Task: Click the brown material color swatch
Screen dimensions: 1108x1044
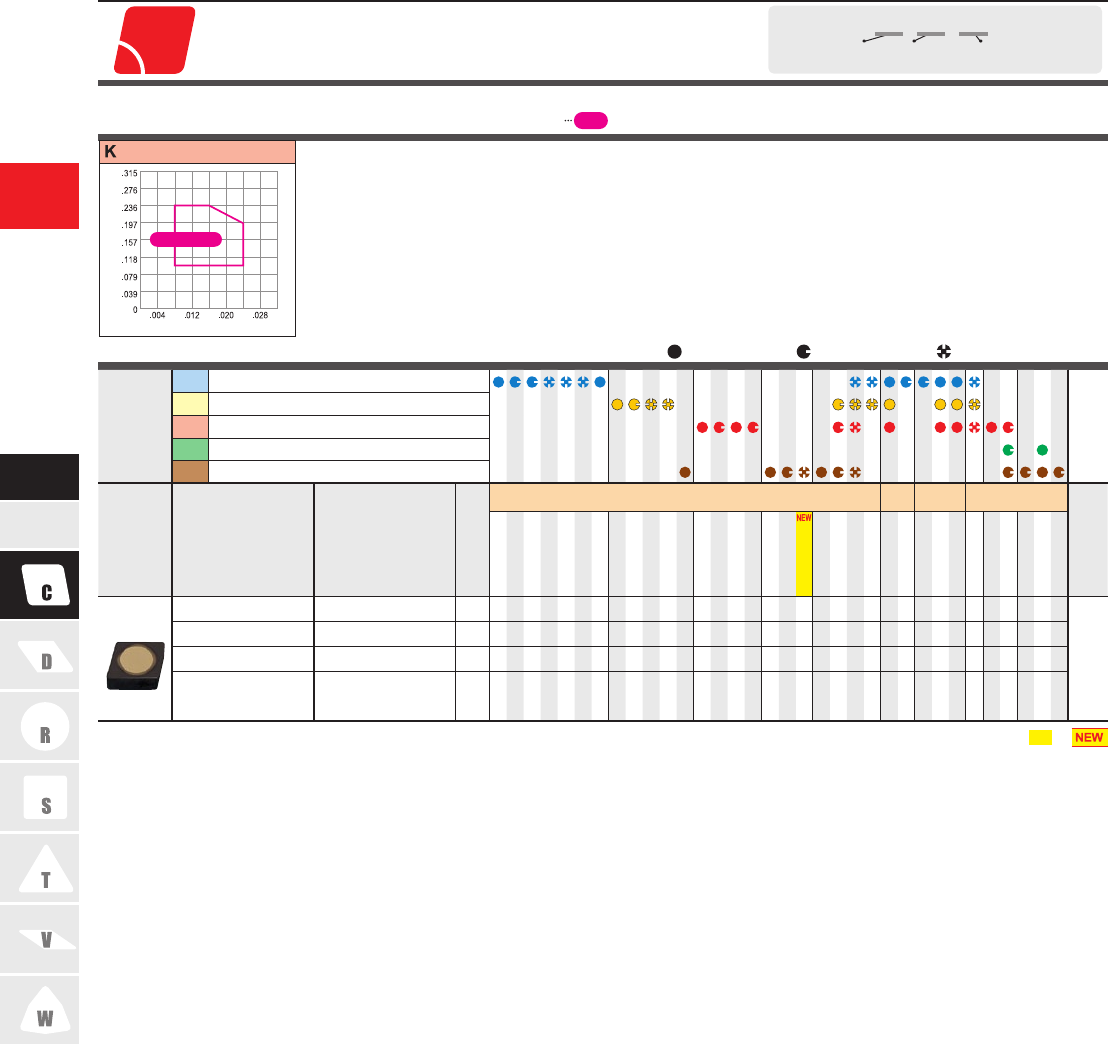Action: 190,471
